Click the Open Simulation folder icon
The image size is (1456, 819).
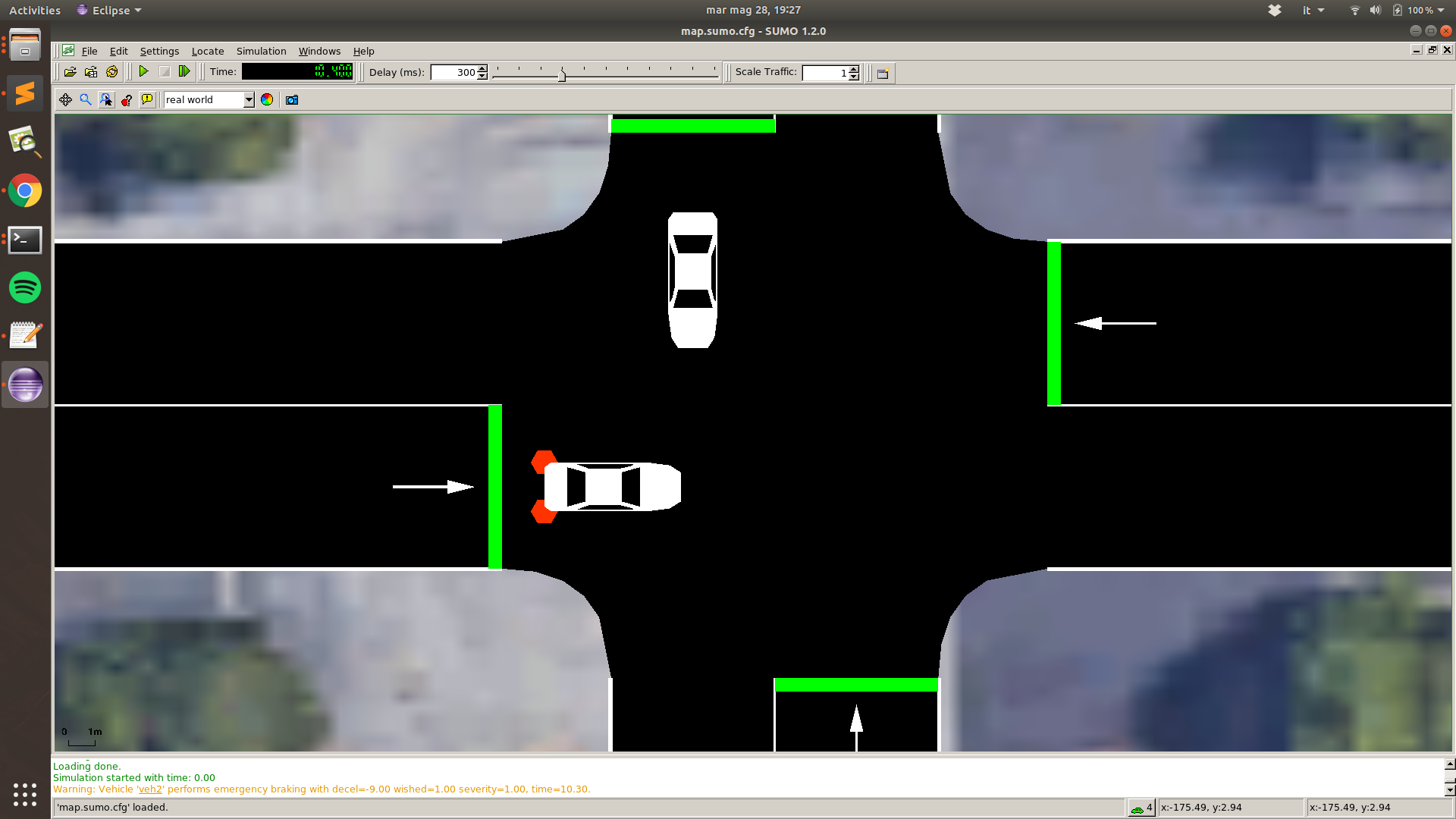71,72
